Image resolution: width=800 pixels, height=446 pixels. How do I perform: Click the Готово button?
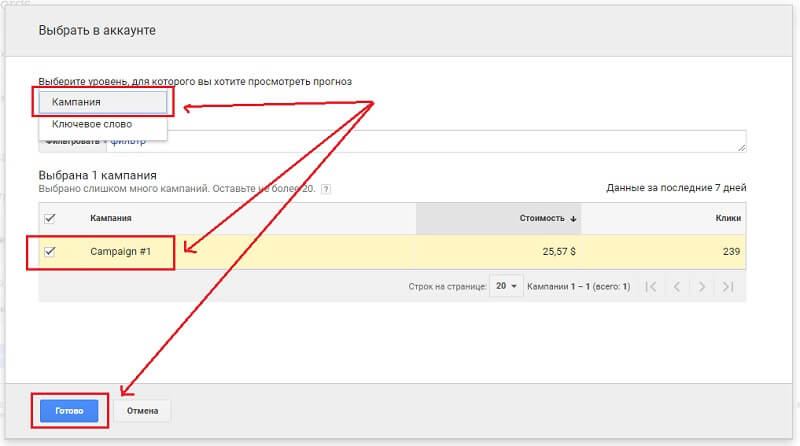68,411
